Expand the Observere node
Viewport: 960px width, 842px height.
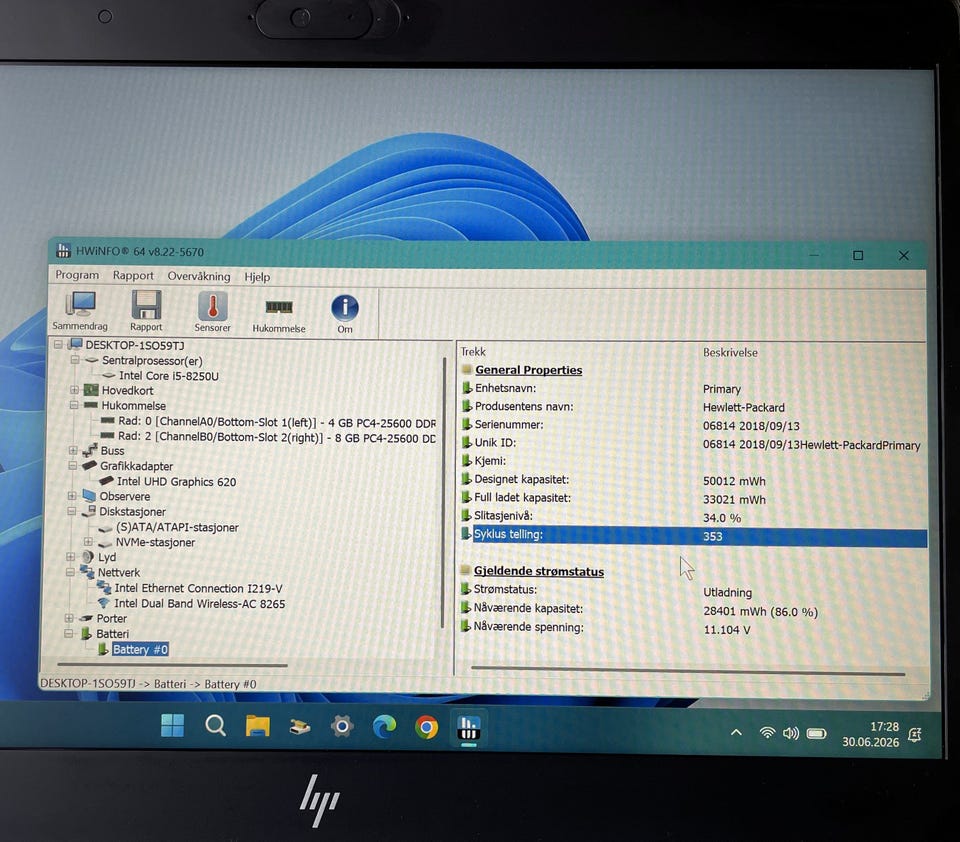pyautogui.click(x=72, y=496)
